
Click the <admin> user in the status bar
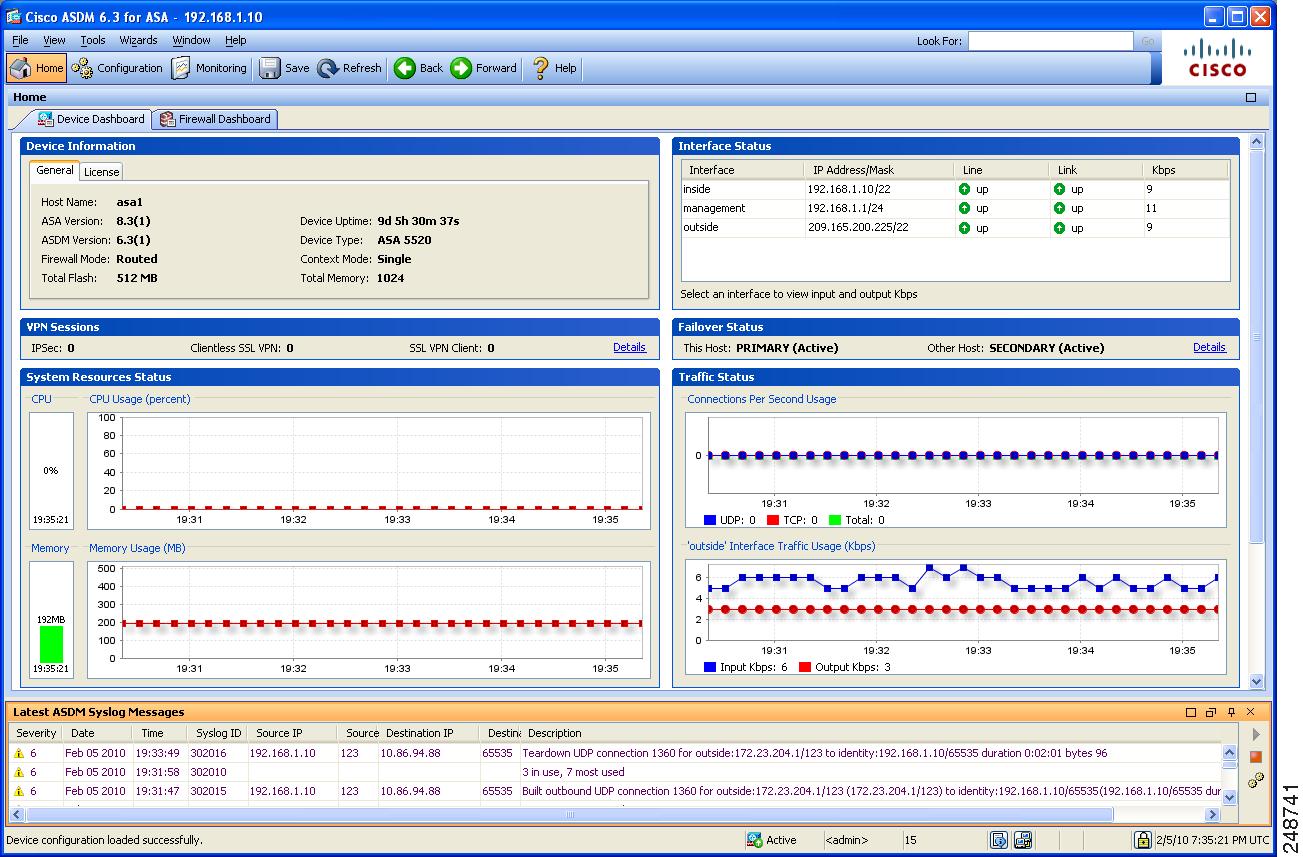click(x=847, y=840)
